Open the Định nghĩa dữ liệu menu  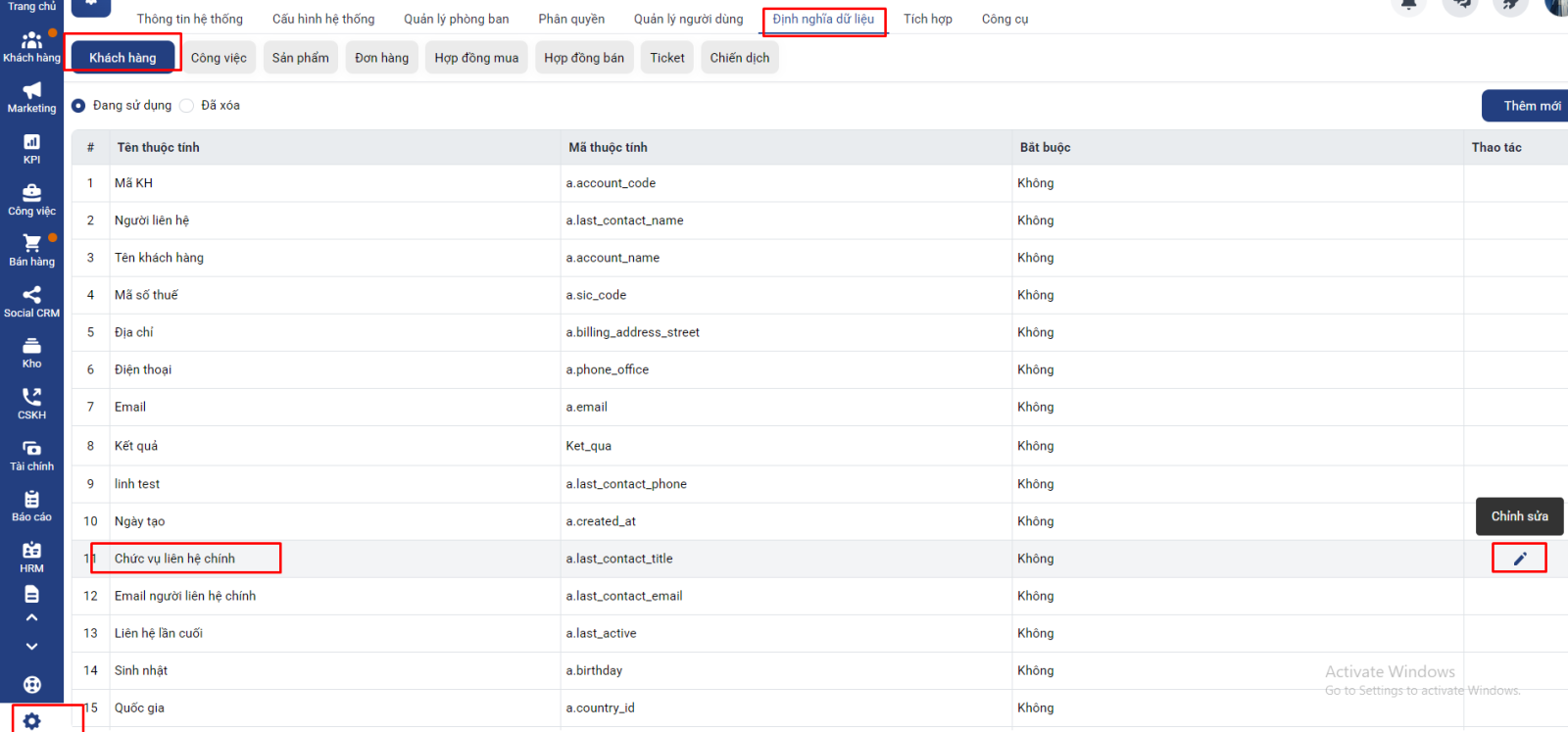(x=823, y=20)
